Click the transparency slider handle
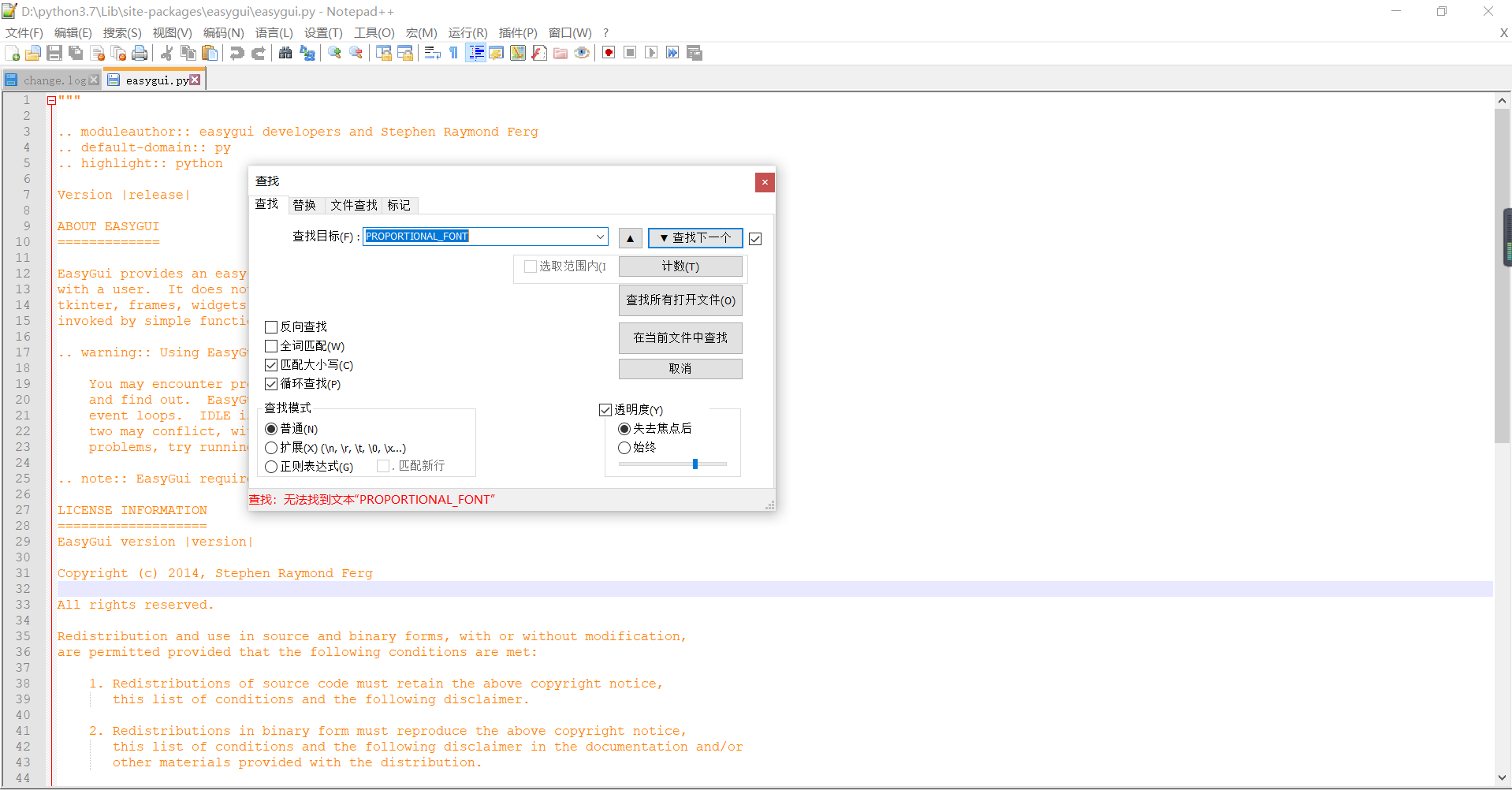 pyautogui.click(x=695, y=464)
